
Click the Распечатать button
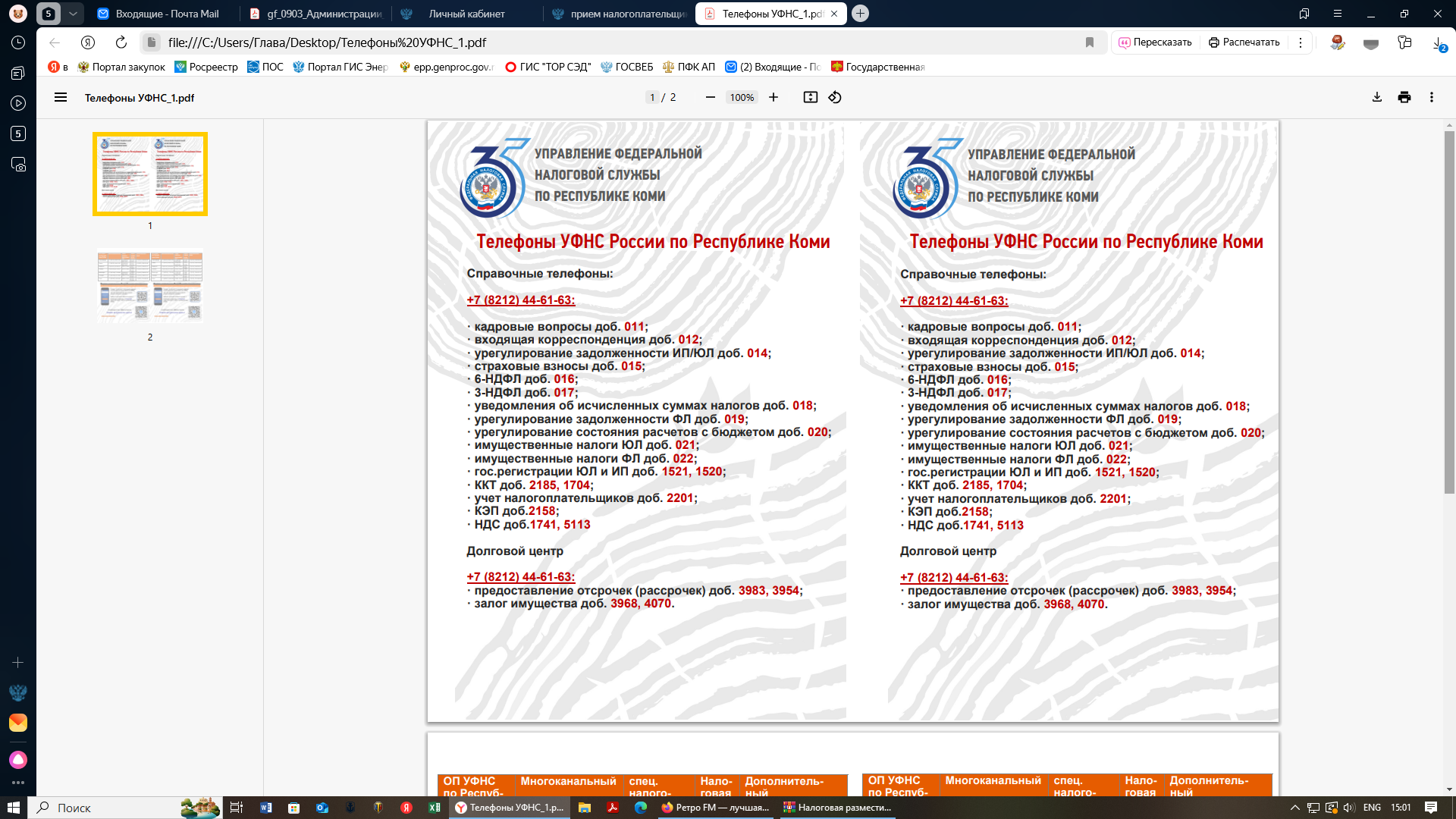1244,42
